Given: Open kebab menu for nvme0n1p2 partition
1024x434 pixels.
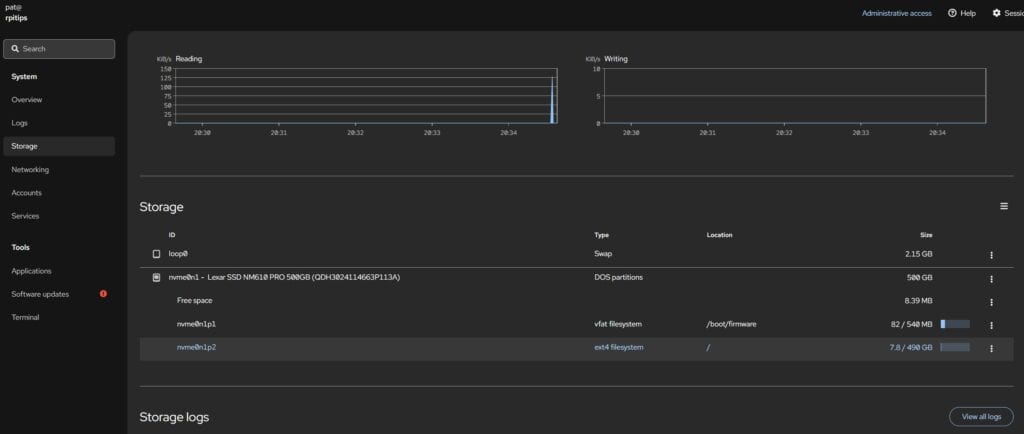Looking at the screenshot, I should [x=991, y=348].
